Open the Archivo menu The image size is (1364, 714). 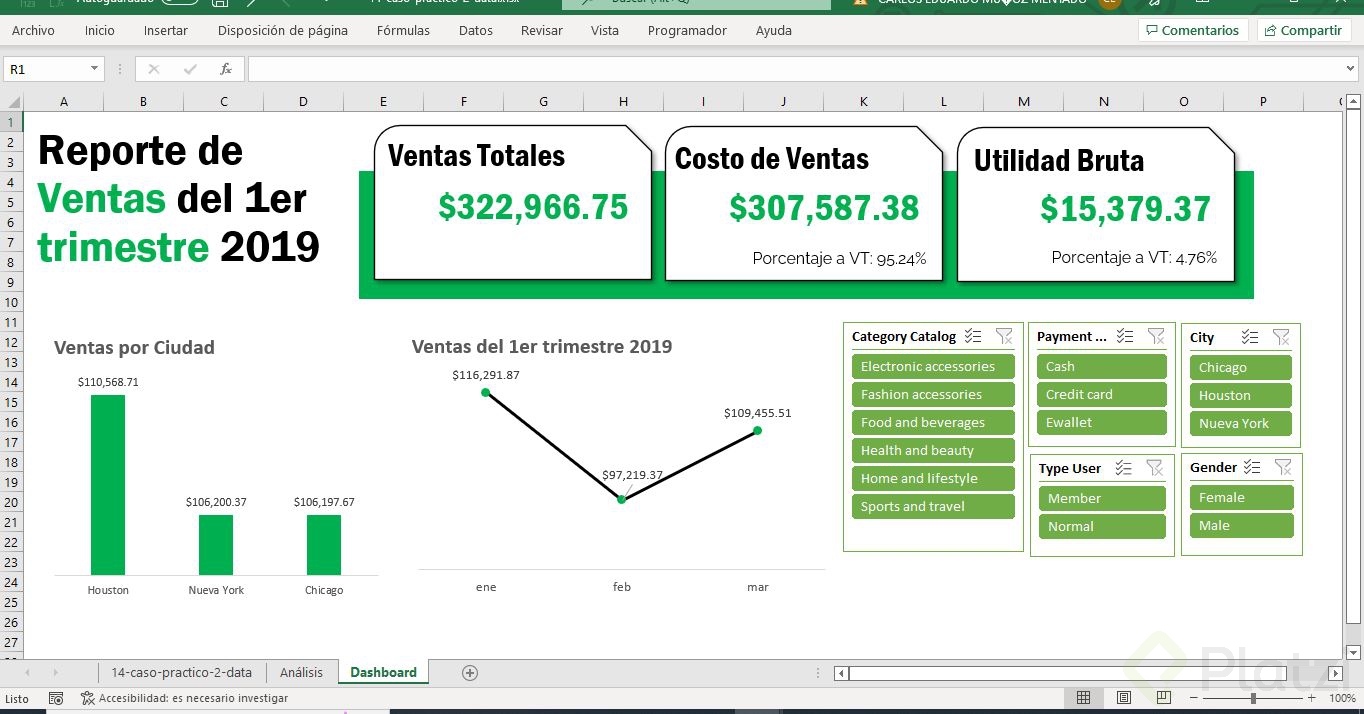[x=33, y=31]
